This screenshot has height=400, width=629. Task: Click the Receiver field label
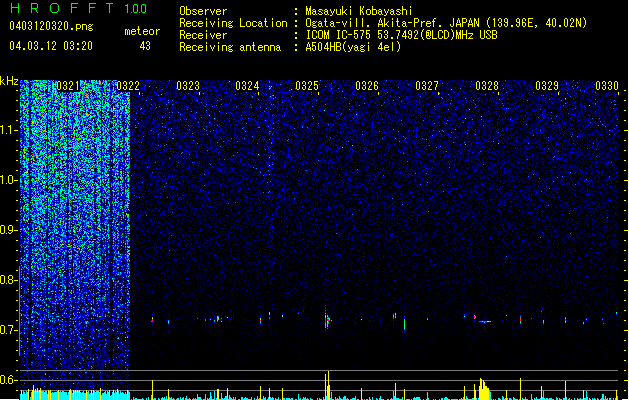203,35
